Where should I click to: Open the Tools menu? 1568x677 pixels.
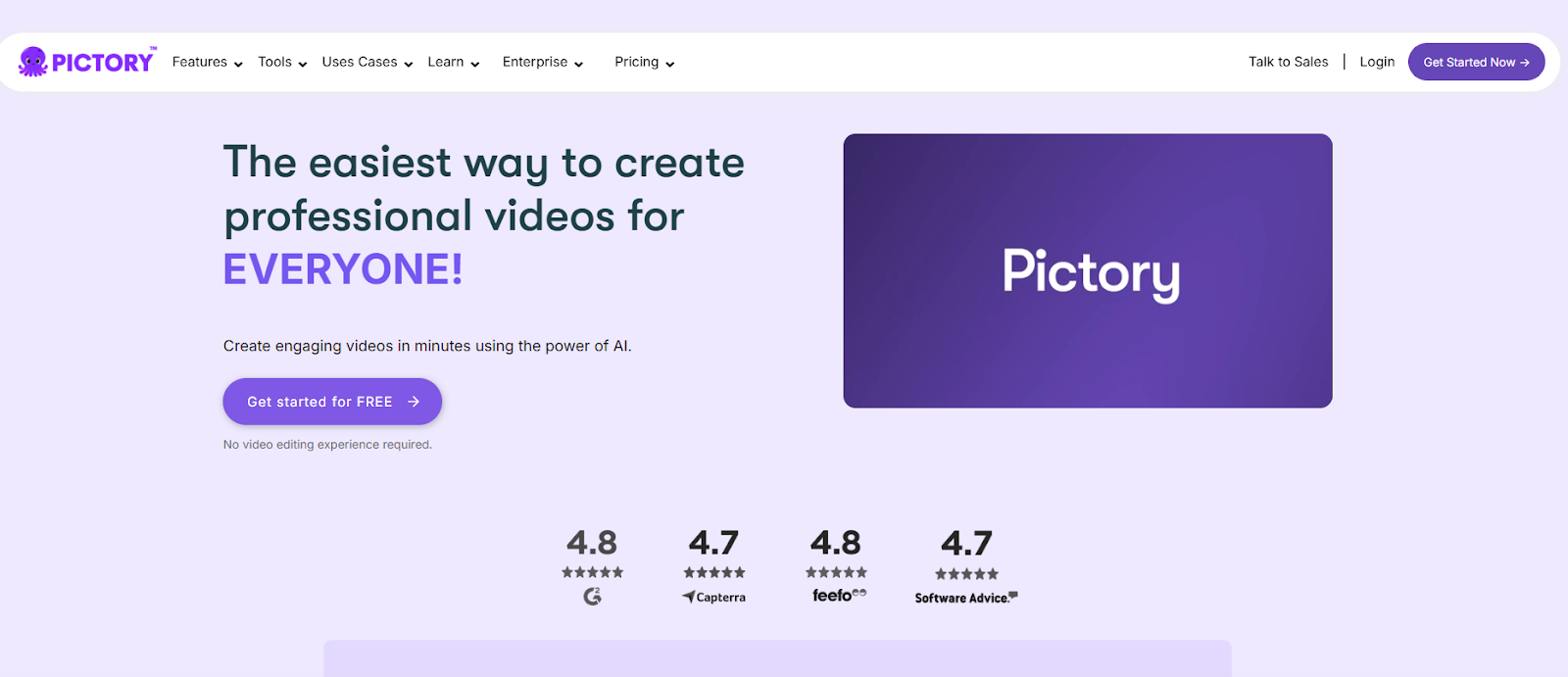pyautogui.click(x=275, y=62)
